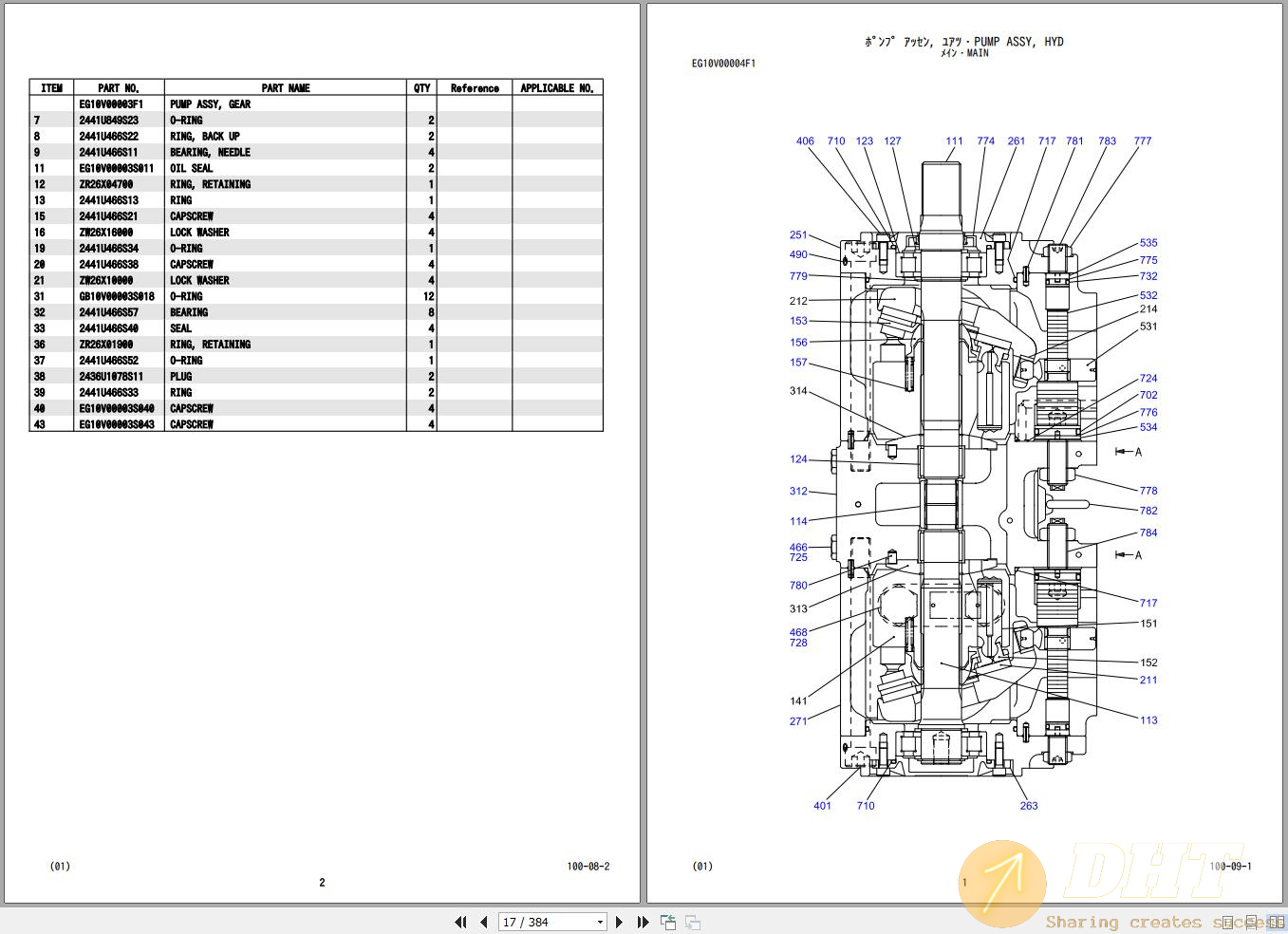Click callout 153 on the diagram
Image resolution: width=1288 pixels, height=934 pixels.
point(798,321)
